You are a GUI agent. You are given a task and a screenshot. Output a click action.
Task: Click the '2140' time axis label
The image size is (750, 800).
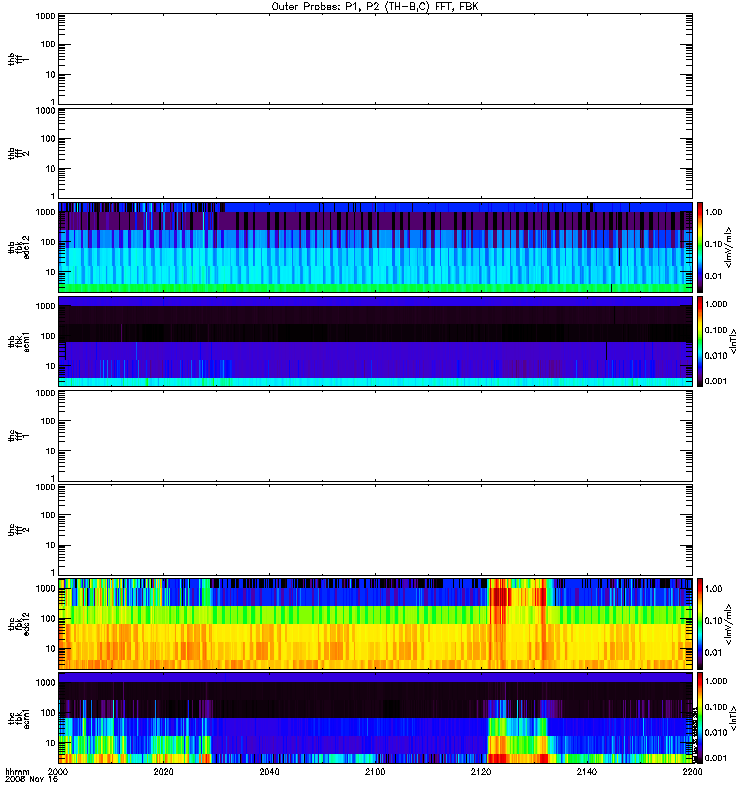point(587,771)
